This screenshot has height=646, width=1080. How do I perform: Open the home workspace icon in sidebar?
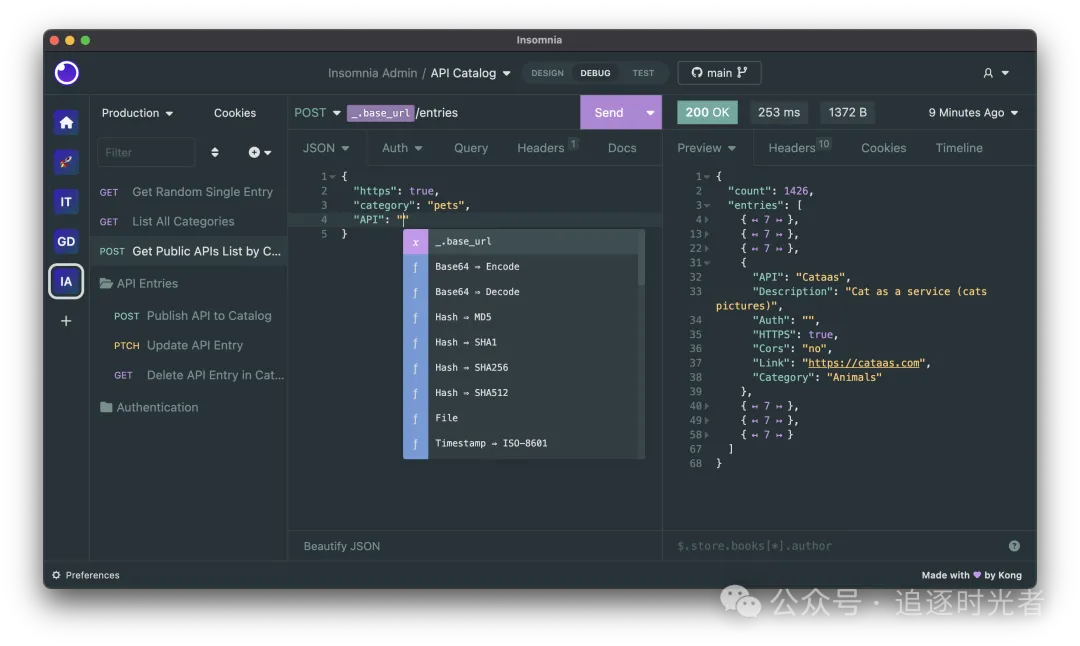pos(66,123)
